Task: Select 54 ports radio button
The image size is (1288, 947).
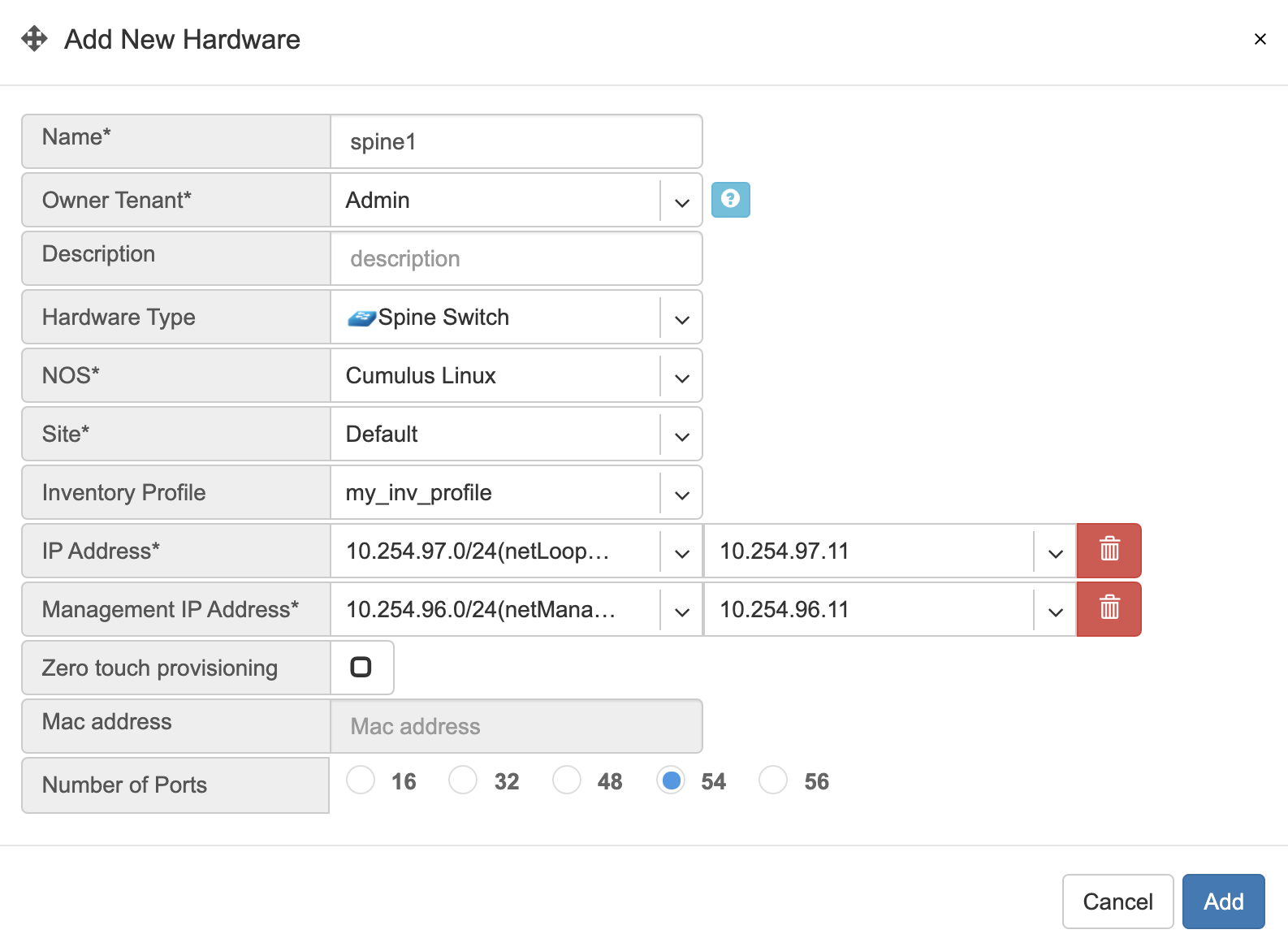Action: click(x=671, y=781)
